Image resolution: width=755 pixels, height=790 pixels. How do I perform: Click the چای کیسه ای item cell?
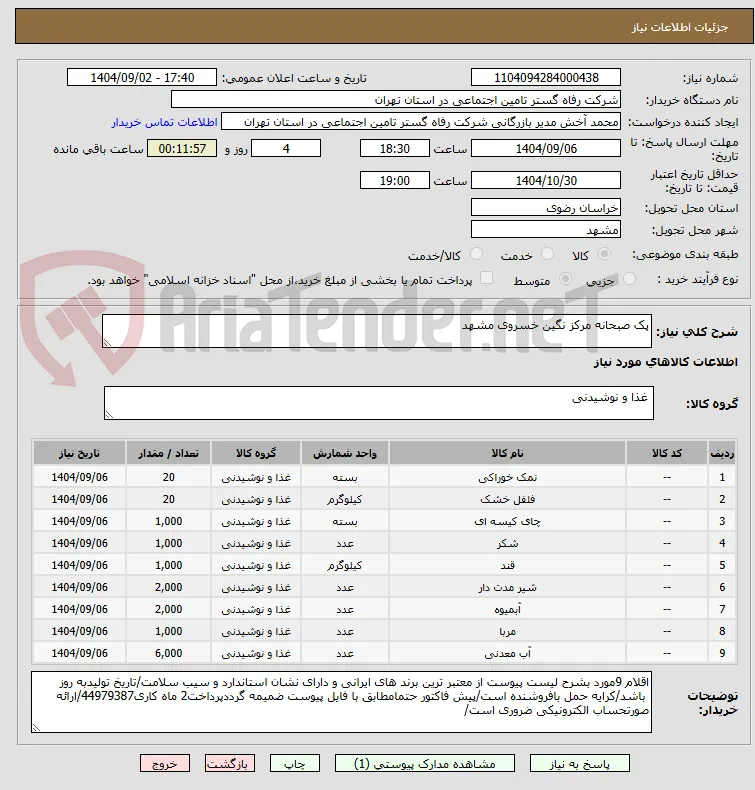pyautogui.click(x=507, y=521)
